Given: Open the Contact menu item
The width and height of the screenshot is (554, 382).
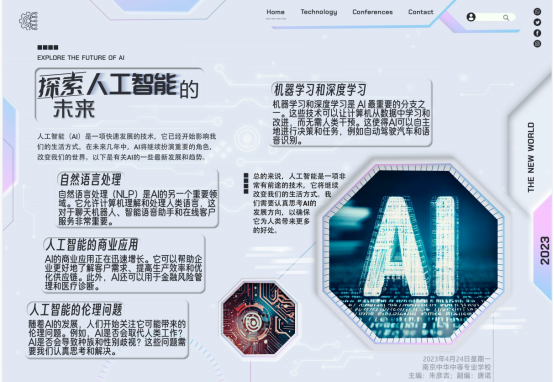Looking at the screenshot, I should coord(420,12).
